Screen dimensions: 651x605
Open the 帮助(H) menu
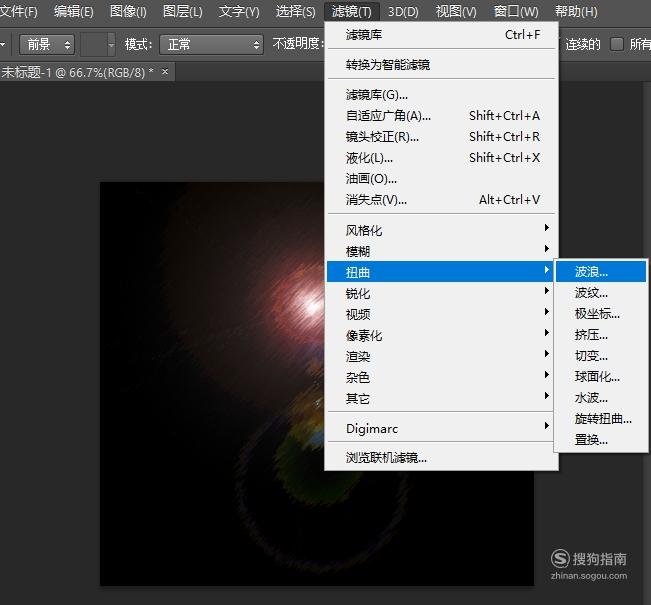(x=576, y=11)
